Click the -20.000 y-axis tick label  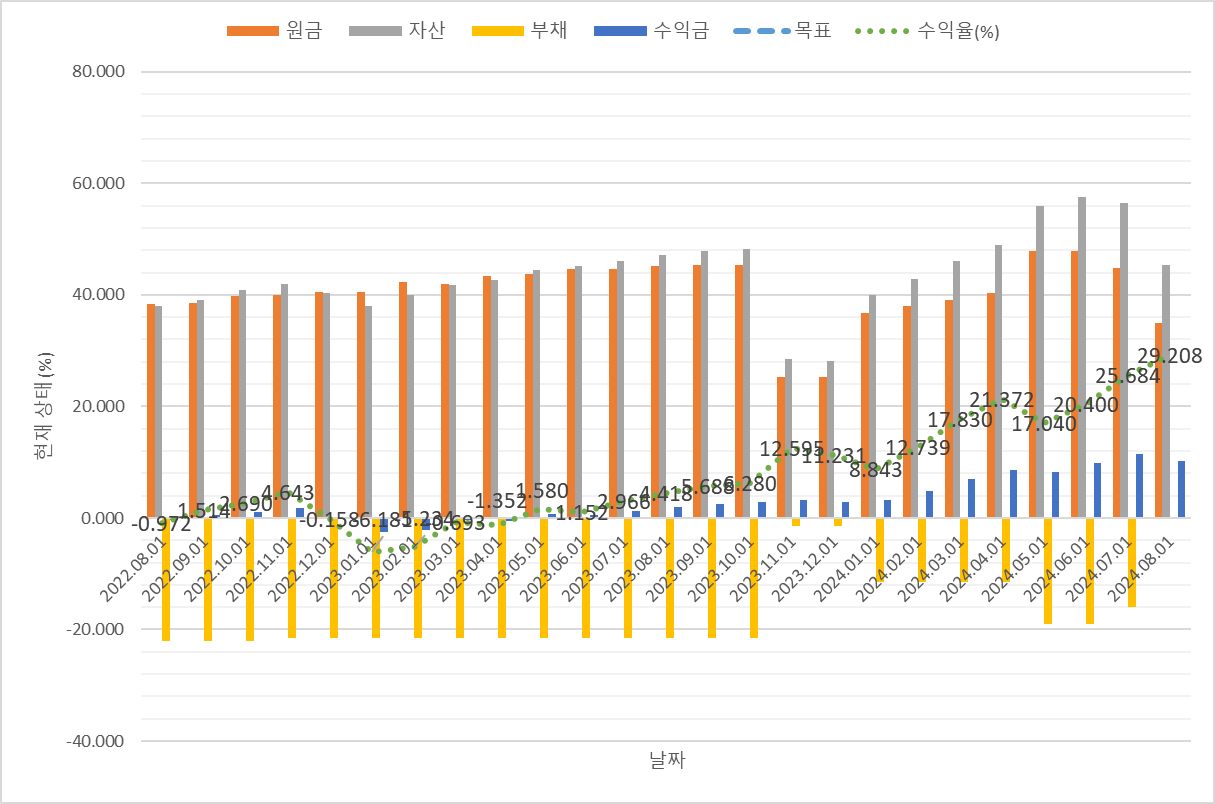point(93,629)
